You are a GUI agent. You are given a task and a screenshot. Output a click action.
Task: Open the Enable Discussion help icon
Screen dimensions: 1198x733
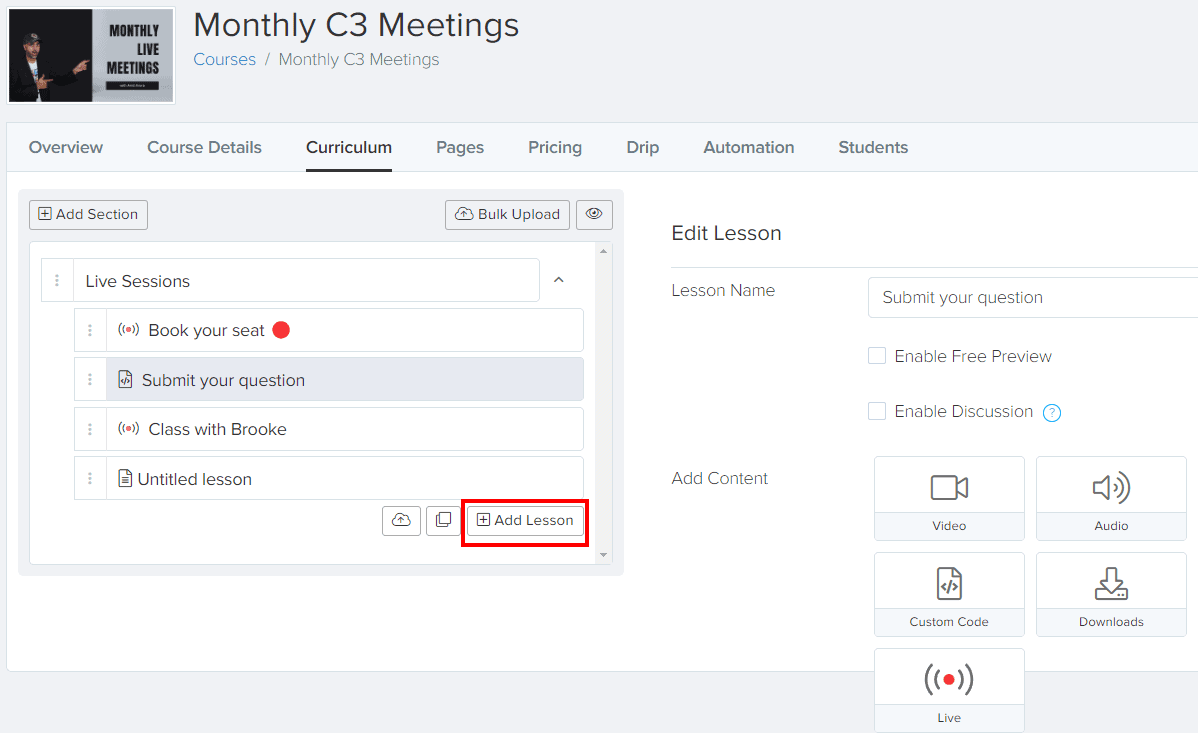coord(1052,412)
